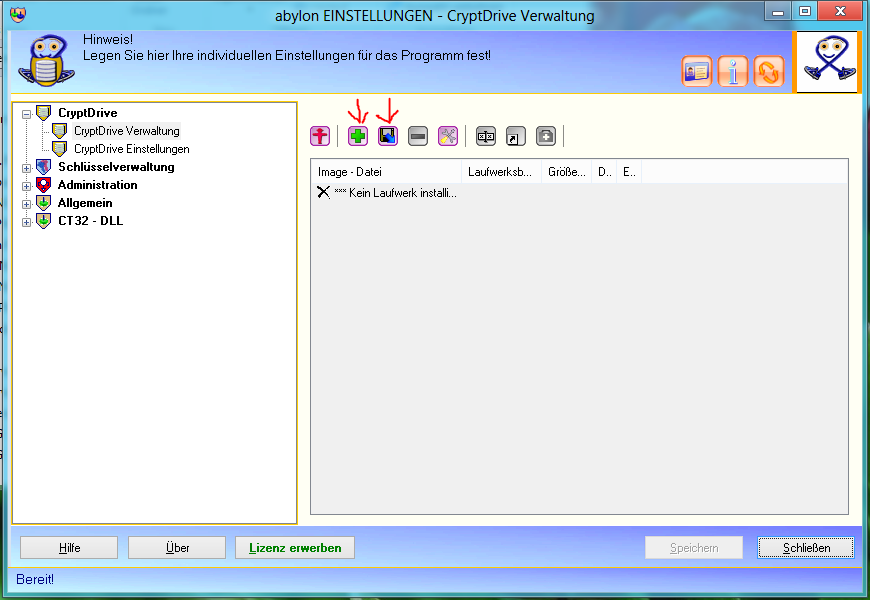Open CryptDrive Einstellungen tree item
This screenshot has height=600, width=870.
[x=131, y=149]
